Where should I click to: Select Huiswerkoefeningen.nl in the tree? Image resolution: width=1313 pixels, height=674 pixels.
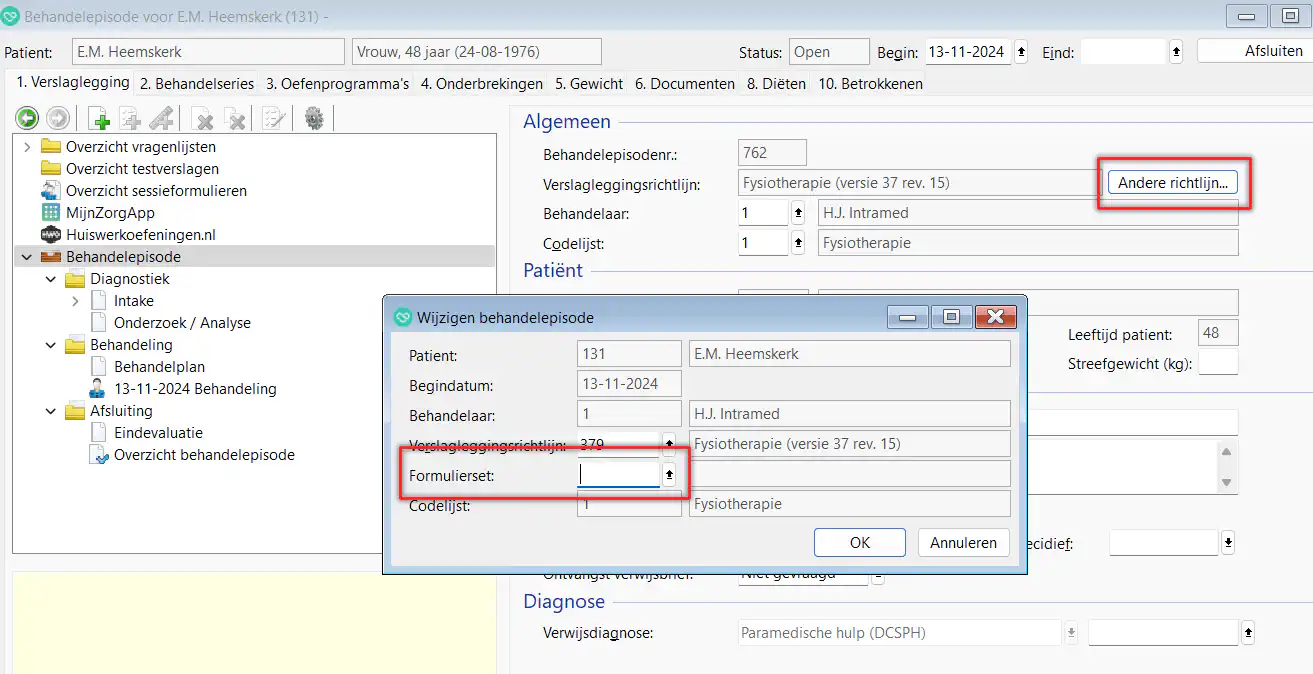tap(141, 235)
